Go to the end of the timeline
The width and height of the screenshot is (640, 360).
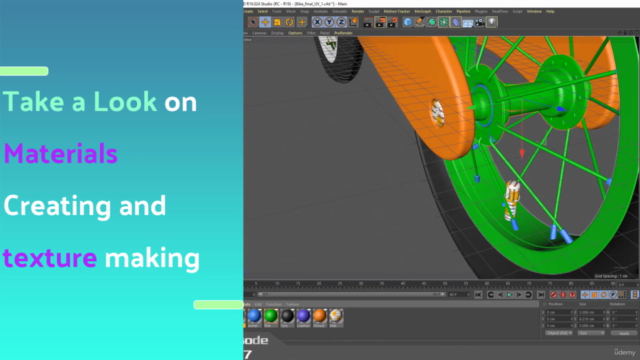[x=541, y=295]
